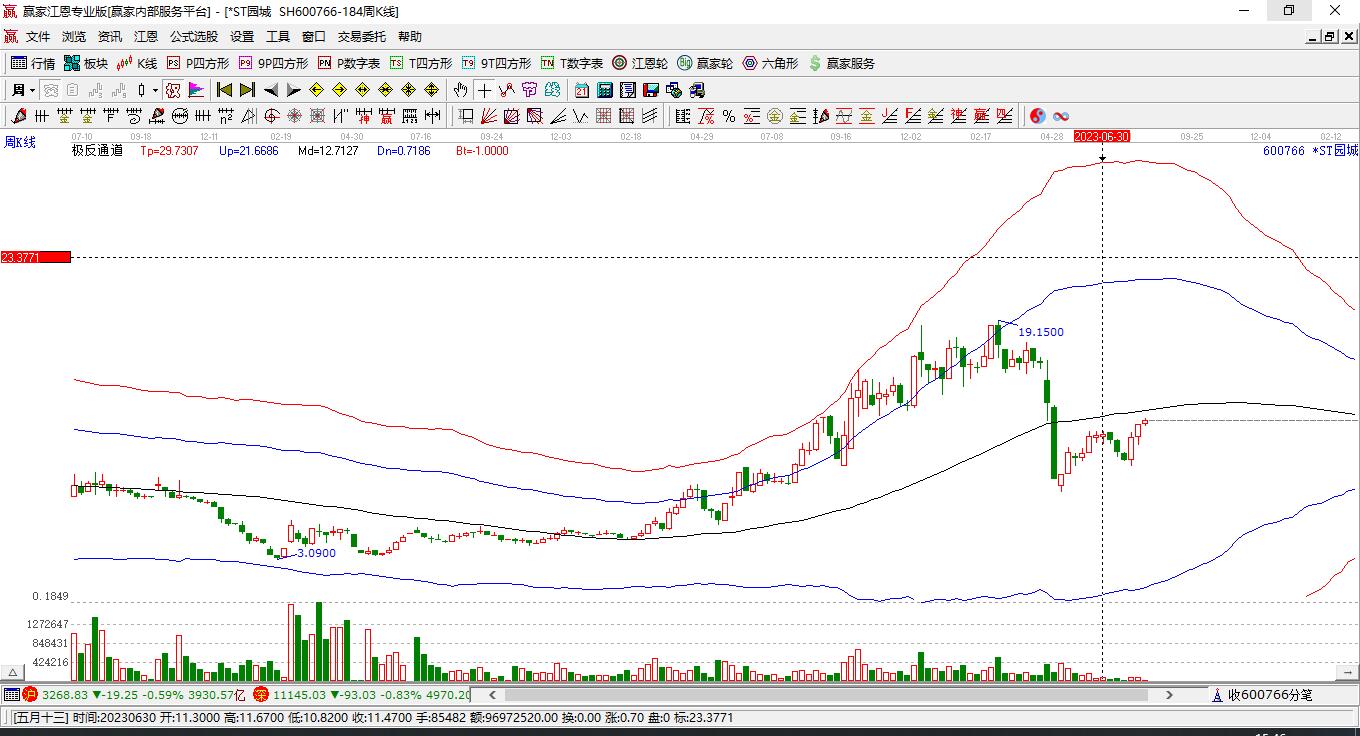
Task: Select the percent sign drawing tool
Action: (x=729, y=116)
